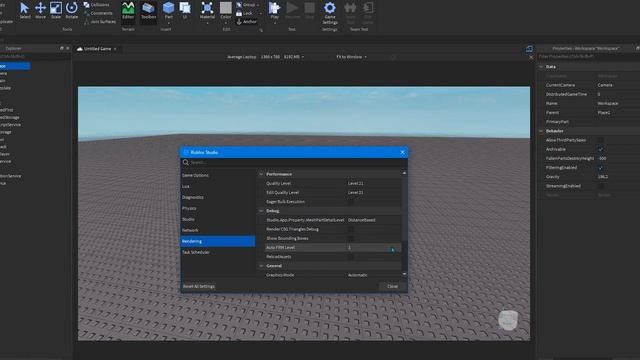Click the settings dialog scrollbar up arrow
This screenshot has height=360, width=640.
tap(404, 173)
